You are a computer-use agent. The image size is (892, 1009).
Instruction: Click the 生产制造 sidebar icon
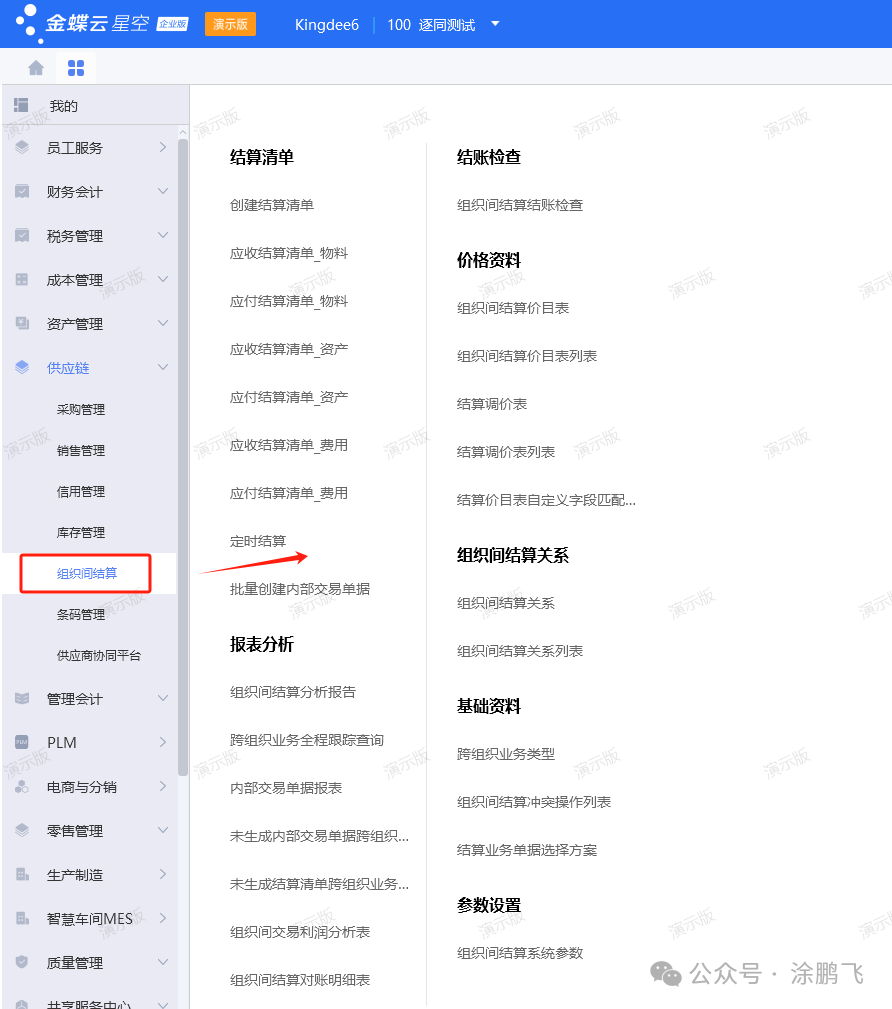(x=22, y=875)
